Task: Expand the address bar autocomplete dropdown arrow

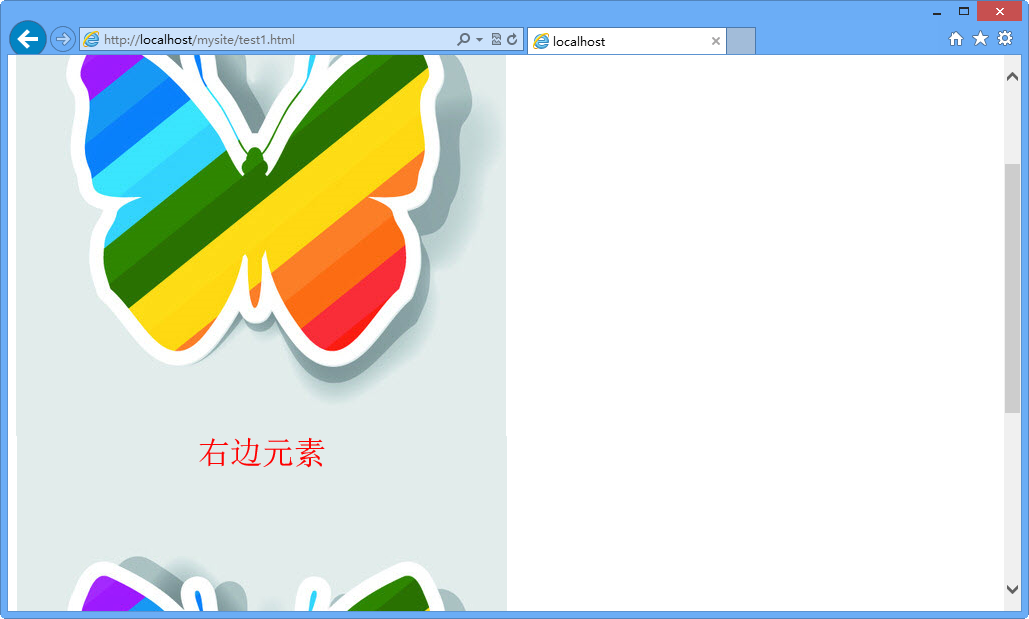Action: click(480, 40)
